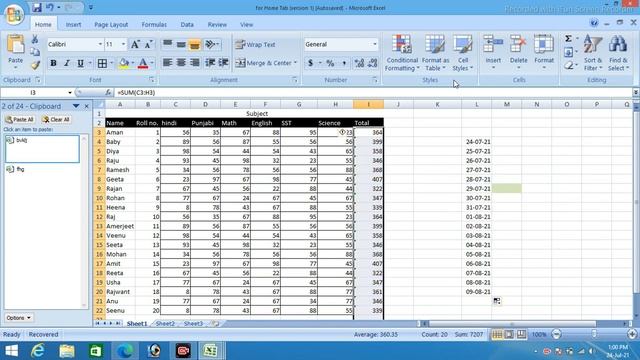Switch to Sheet3 worksheet tab
The image size is (640, 360).
point(193,324)
